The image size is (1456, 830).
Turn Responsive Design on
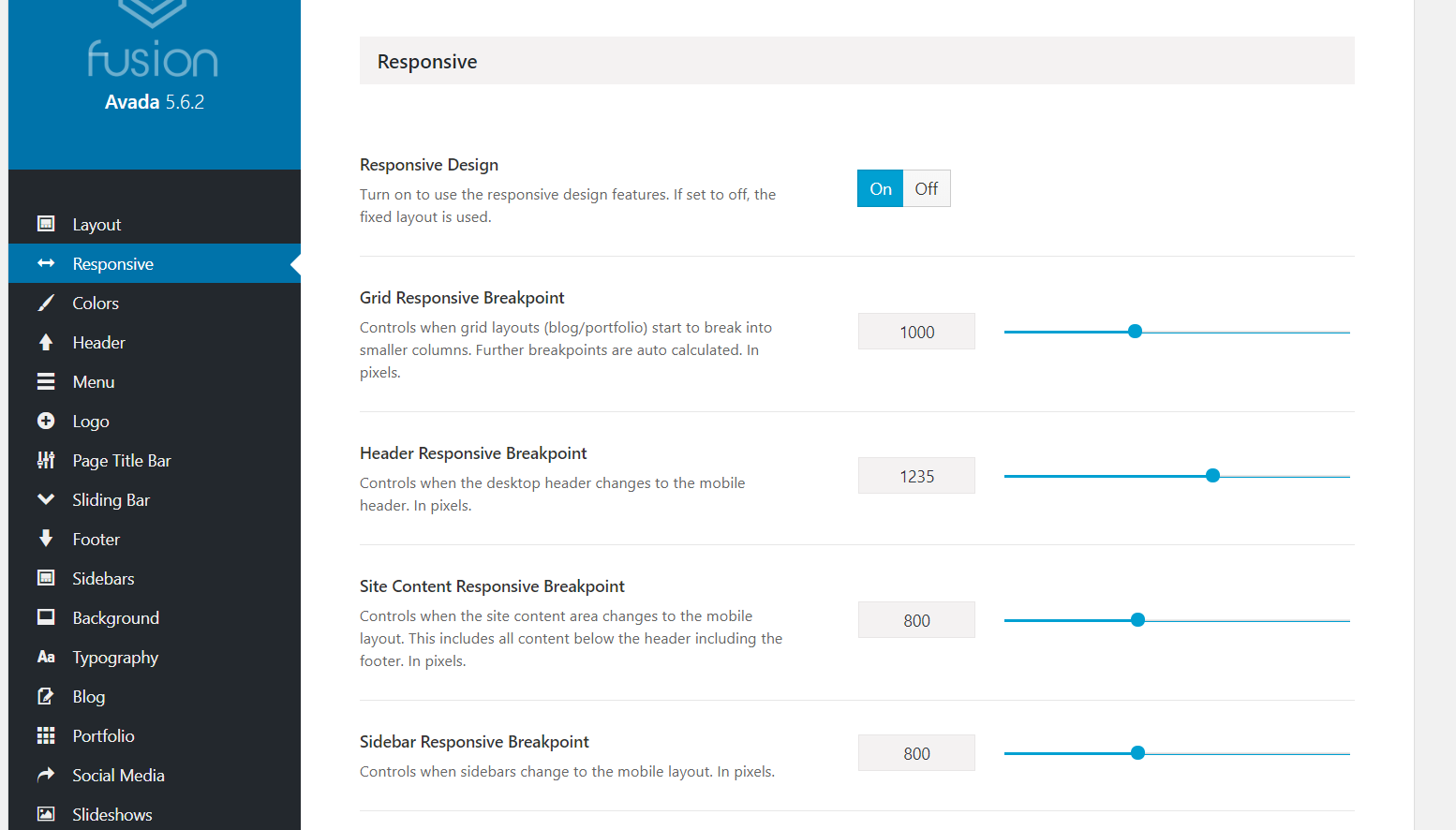pyautogui.click(x=881, y=188)
